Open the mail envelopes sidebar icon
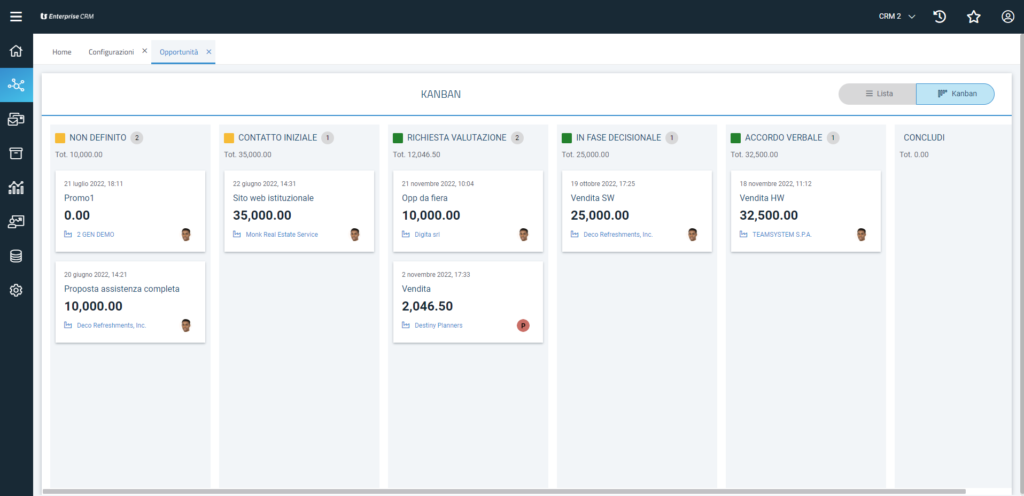Viewport: 1024px width, 496px height. 16,119
